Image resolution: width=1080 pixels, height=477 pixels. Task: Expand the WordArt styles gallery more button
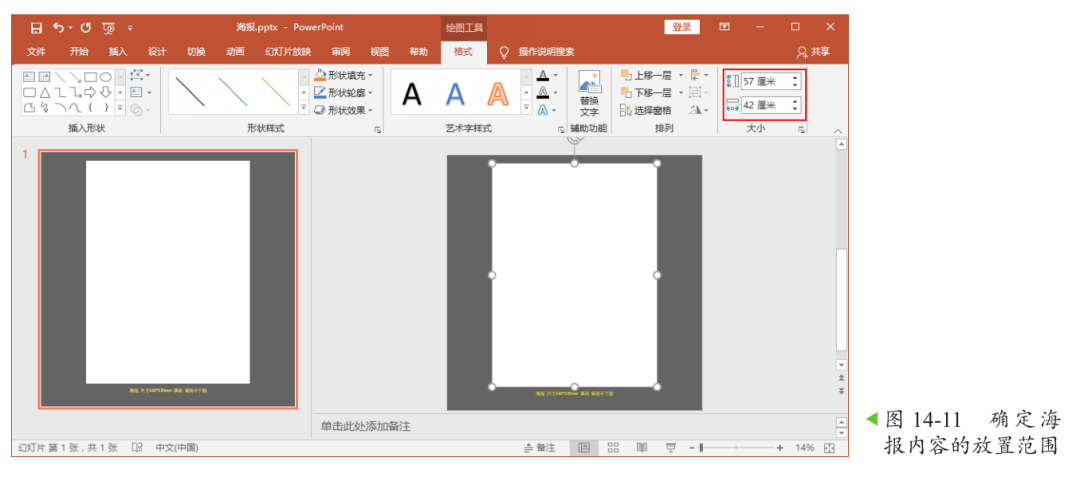pyautogui.click(x=526, y=108)
